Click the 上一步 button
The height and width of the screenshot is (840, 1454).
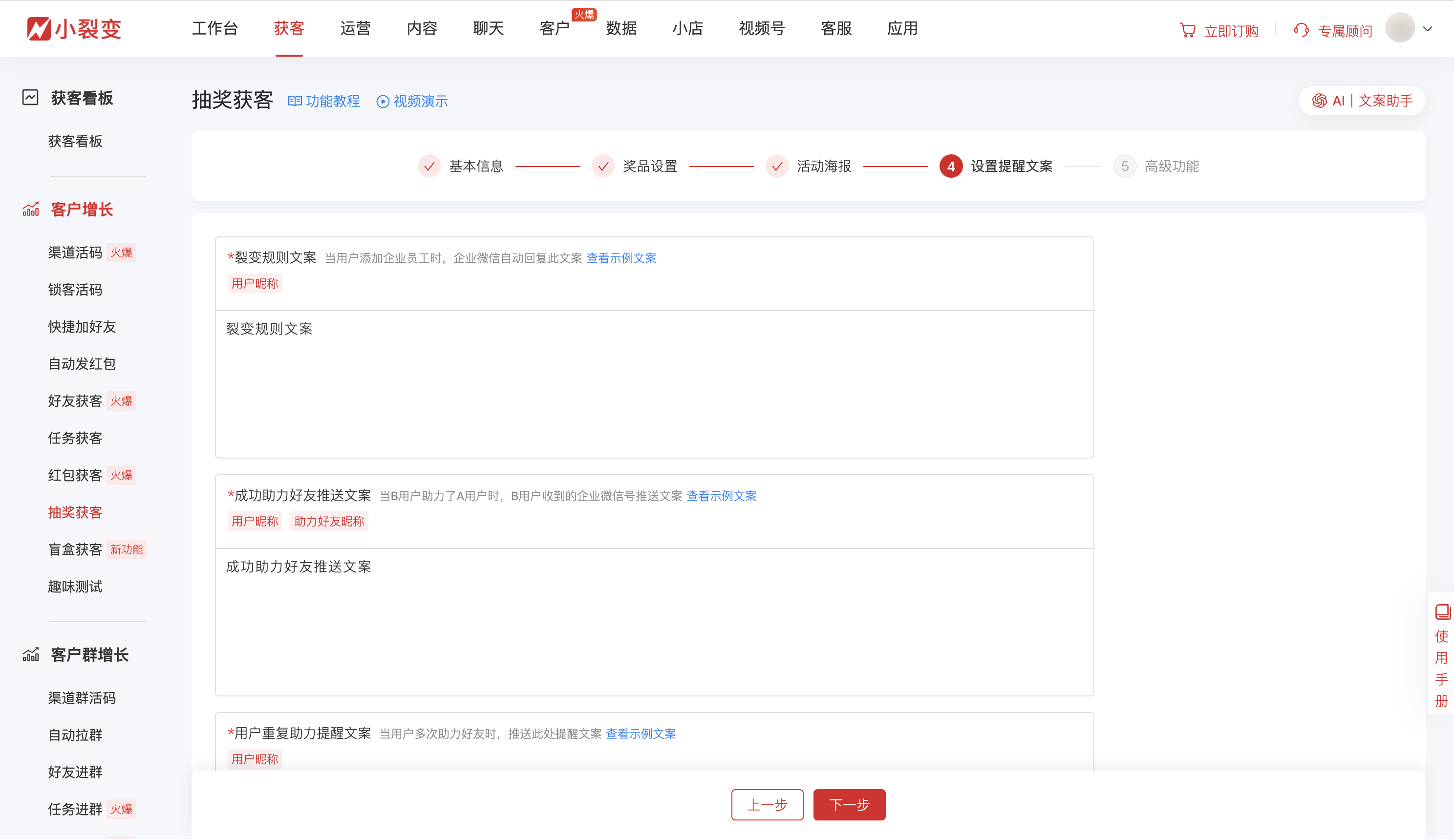[768, 804]
